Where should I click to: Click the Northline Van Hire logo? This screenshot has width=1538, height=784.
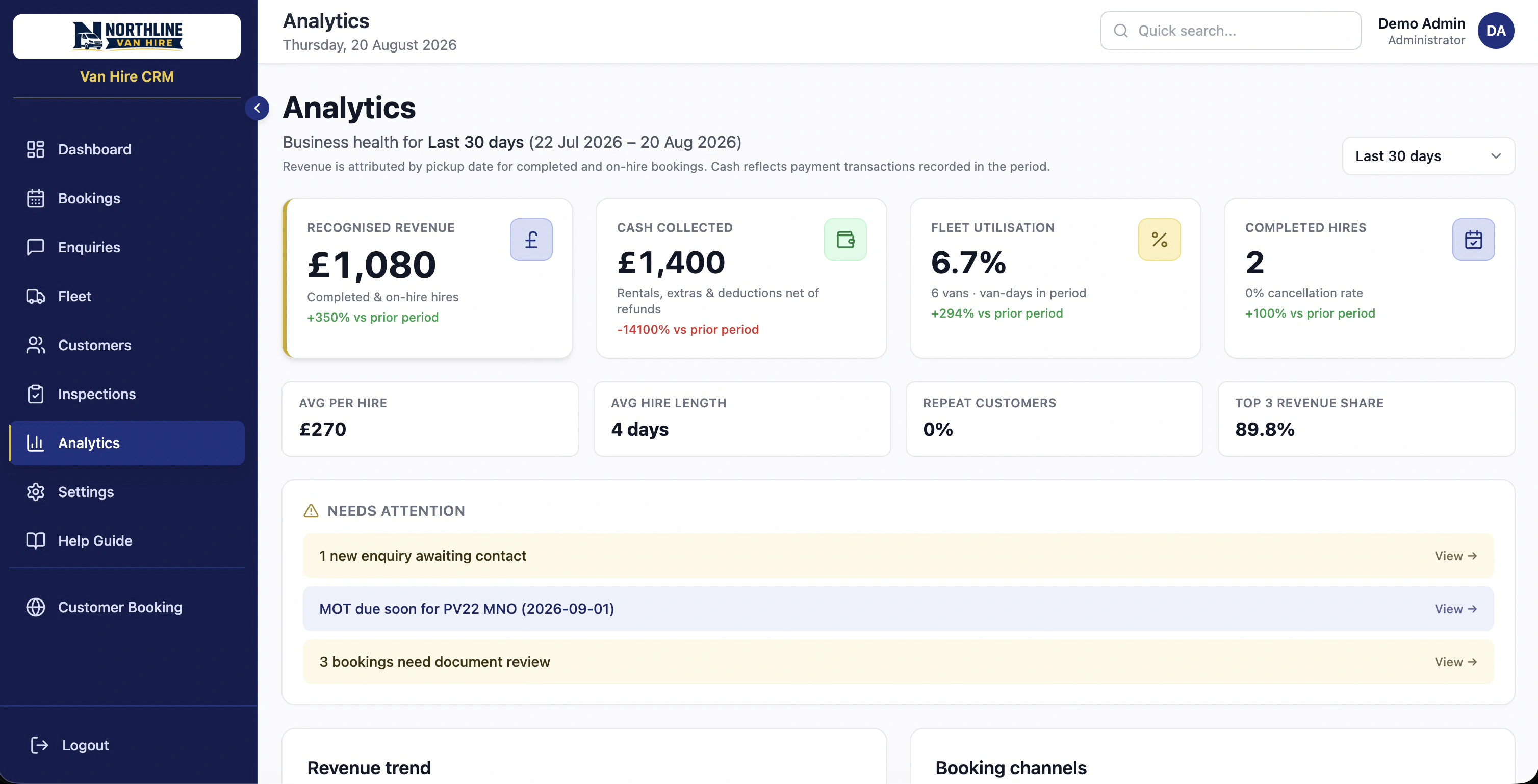click(127, 36)
